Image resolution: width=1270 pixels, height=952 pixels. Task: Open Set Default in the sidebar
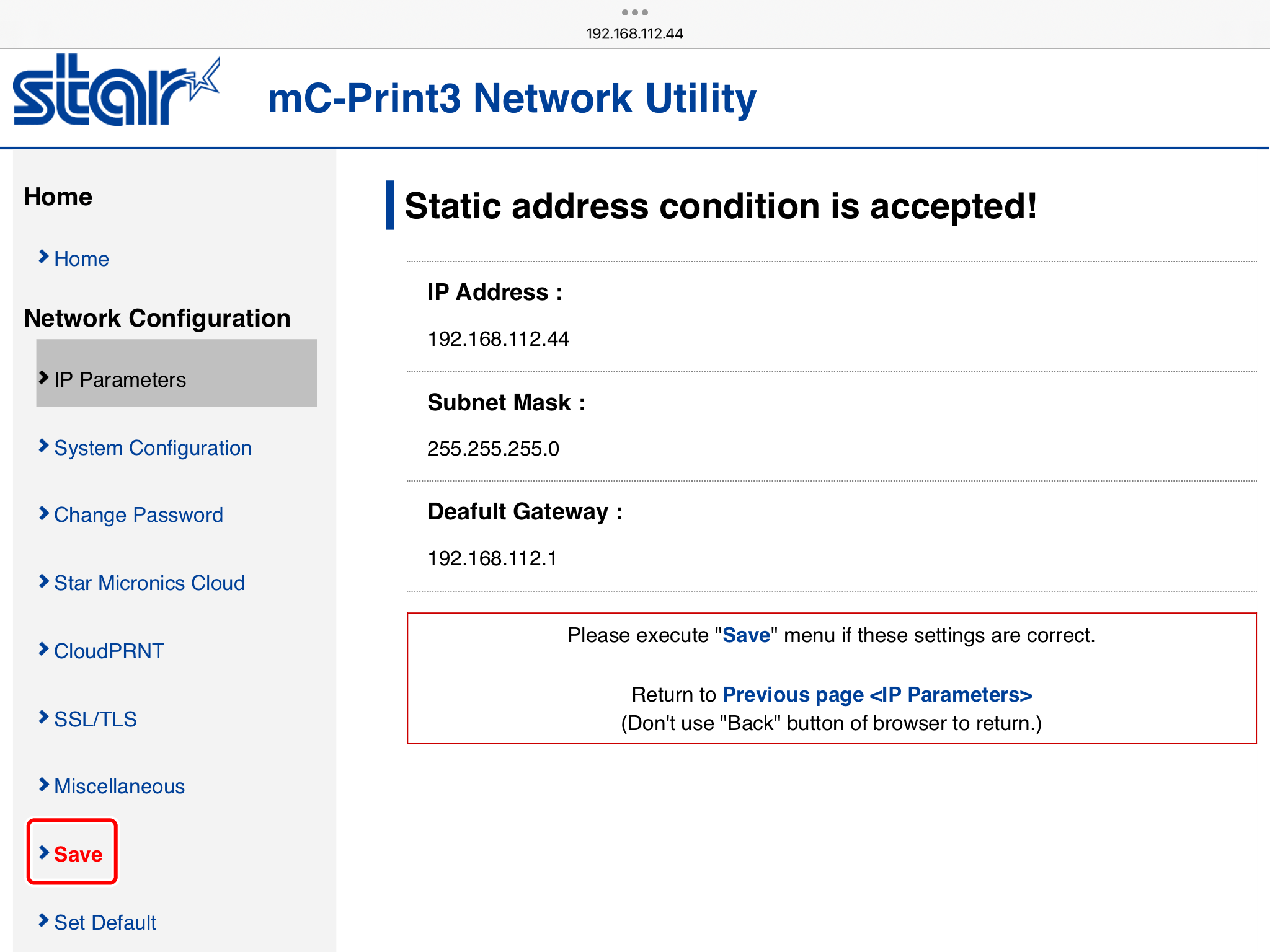click(105, 923)
